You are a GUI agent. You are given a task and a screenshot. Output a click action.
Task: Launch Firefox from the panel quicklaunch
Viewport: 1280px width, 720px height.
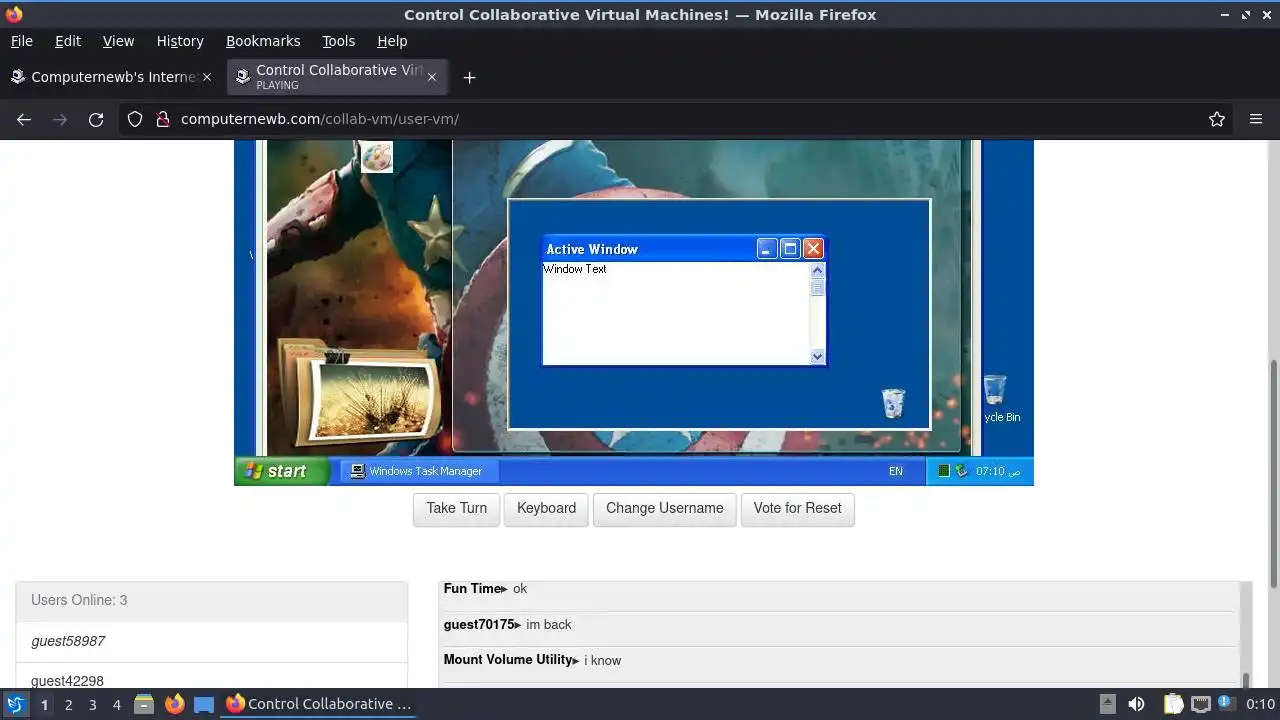(174, 704)
